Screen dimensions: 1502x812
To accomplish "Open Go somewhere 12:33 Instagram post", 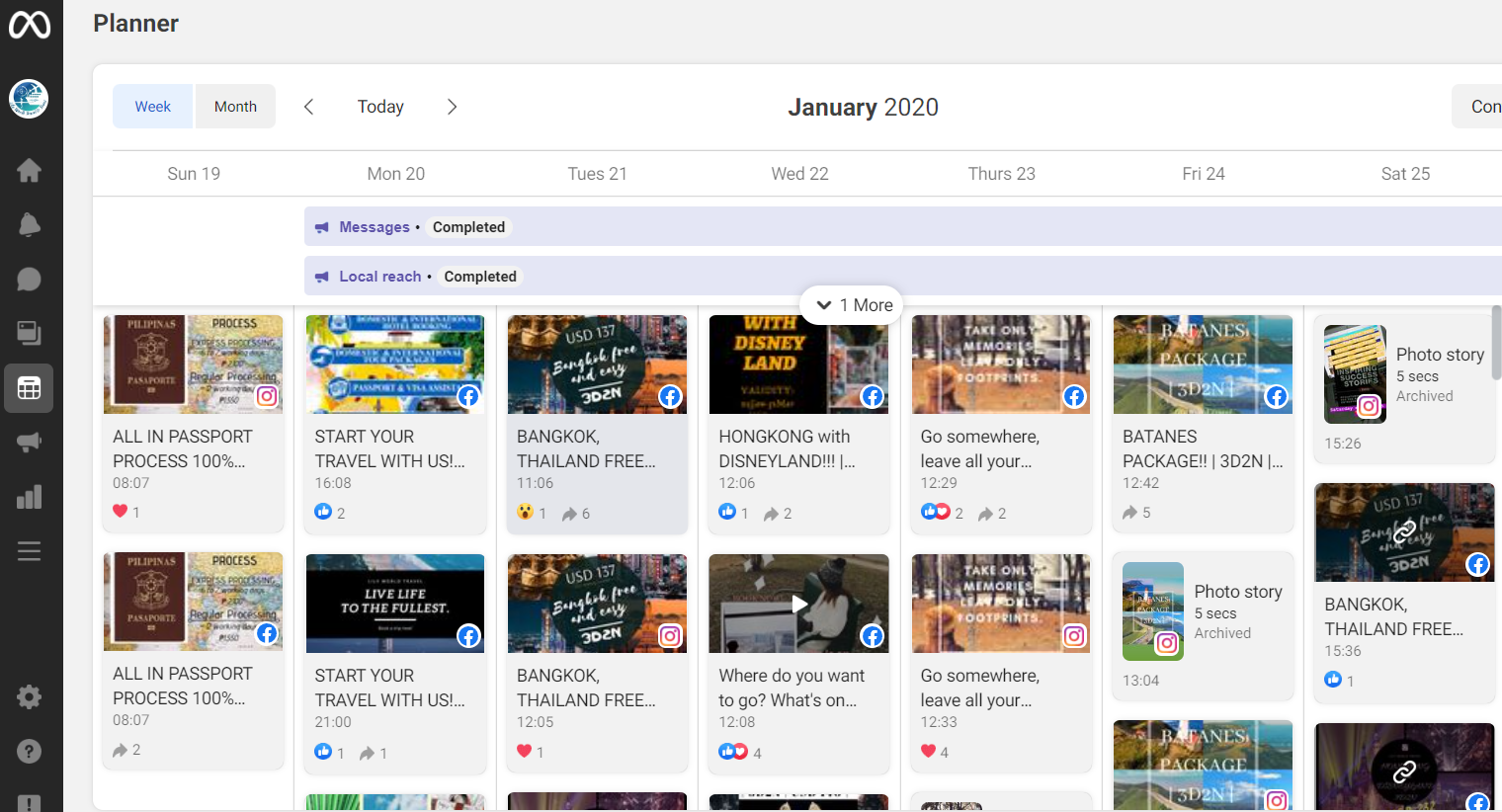I will 1001,663.
